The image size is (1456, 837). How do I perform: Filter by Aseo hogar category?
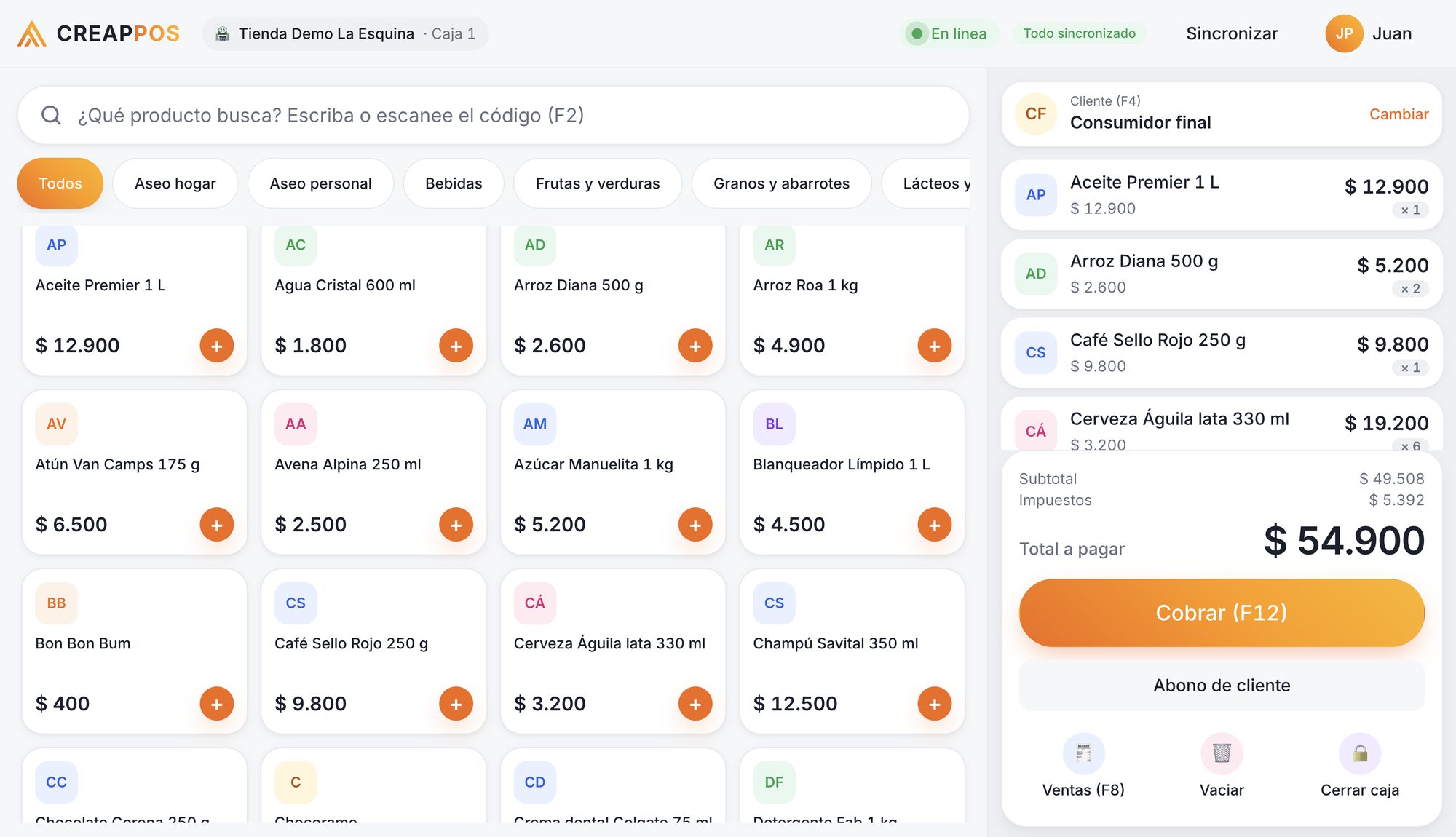pos(175,183)
